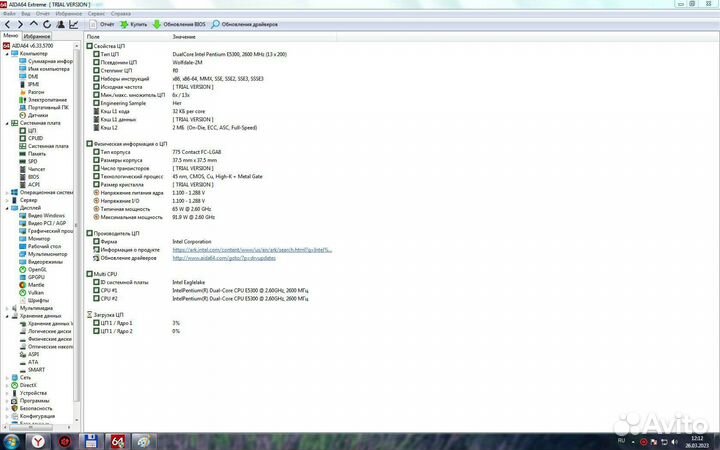720x450 pixels.
Task: Open the Windows Start button
Action: [x=11, y=441]
